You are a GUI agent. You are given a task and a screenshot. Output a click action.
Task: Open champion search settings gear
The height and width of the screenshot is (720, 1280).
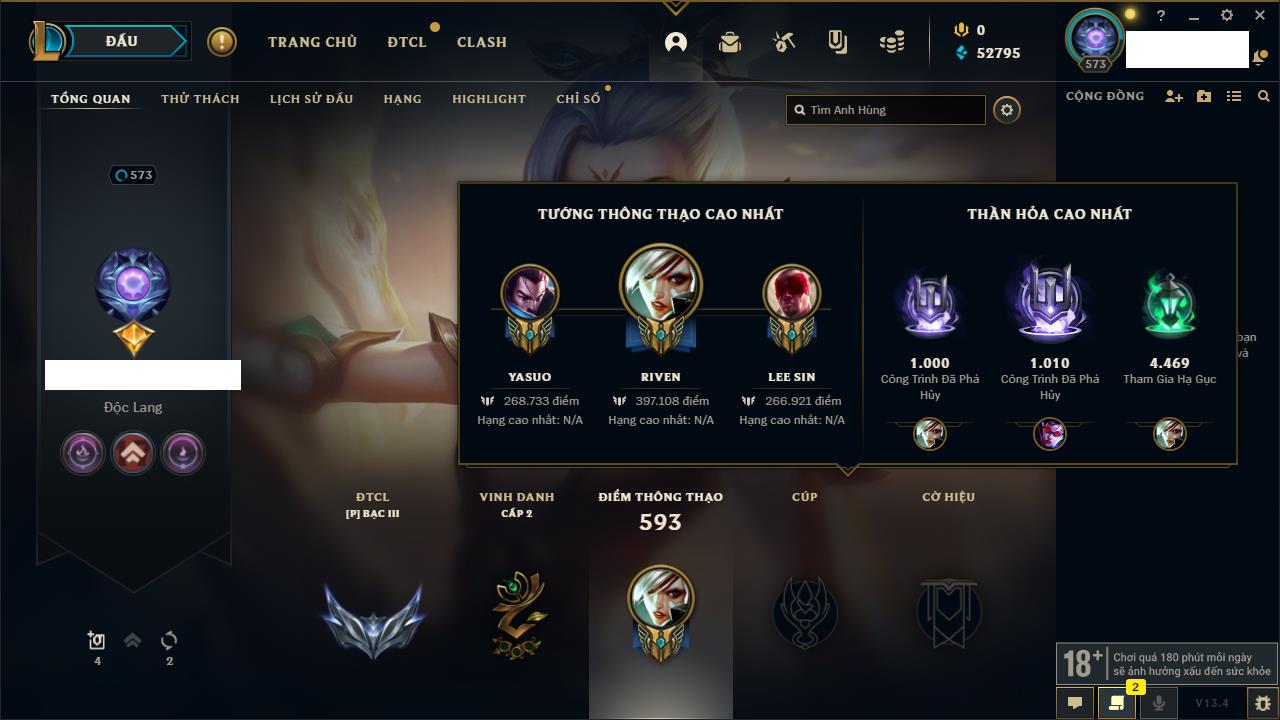click(x=1007, y=110)
